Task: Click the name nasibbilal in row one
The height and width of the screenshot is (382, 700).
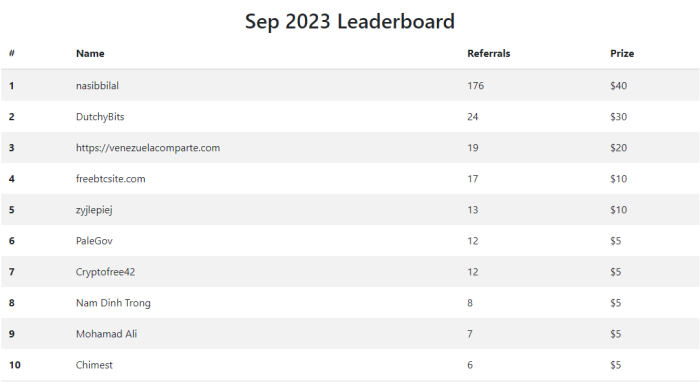Action: (x=97, y=86)
